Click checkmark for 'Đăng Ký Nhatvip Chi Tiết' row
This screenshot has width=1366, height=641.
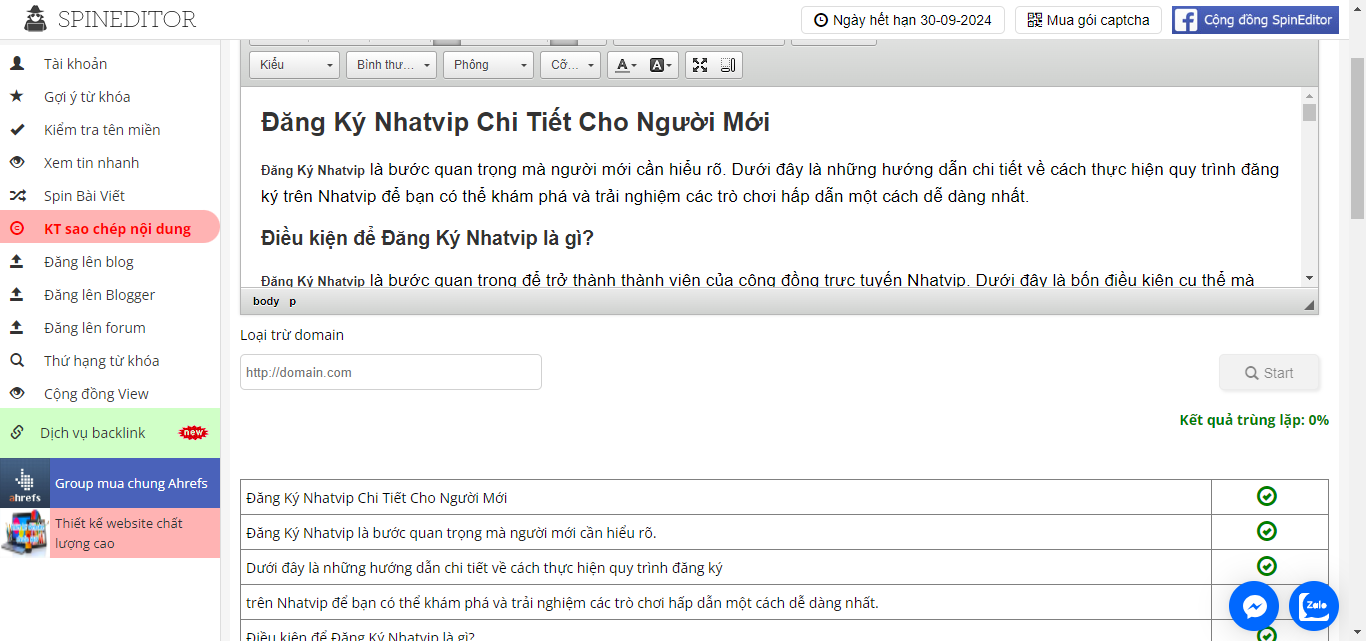coord(1267,496)
